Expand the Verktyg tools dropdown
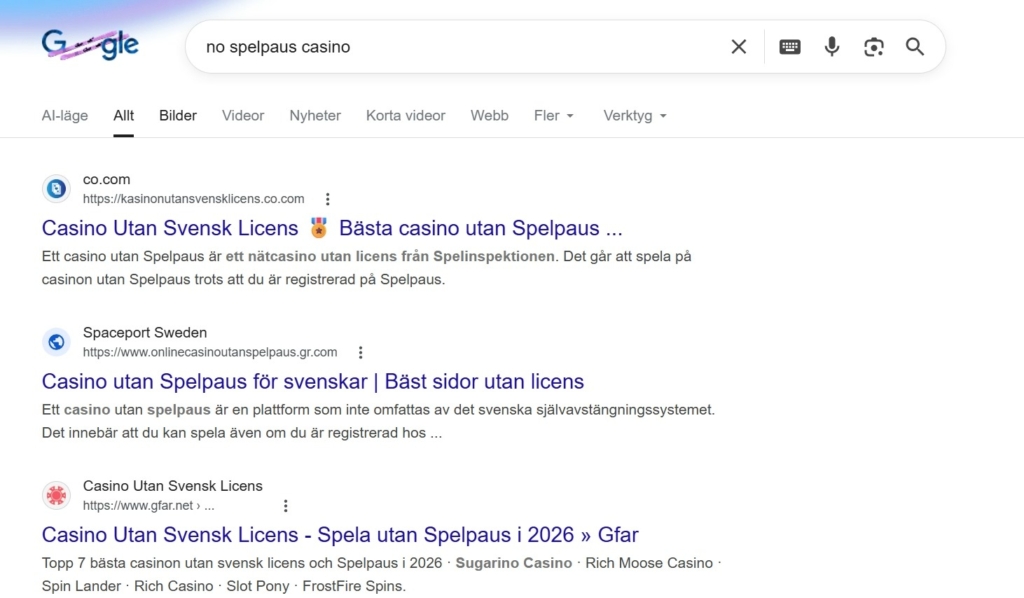1024x598 pixels. [x=634, y=116]
